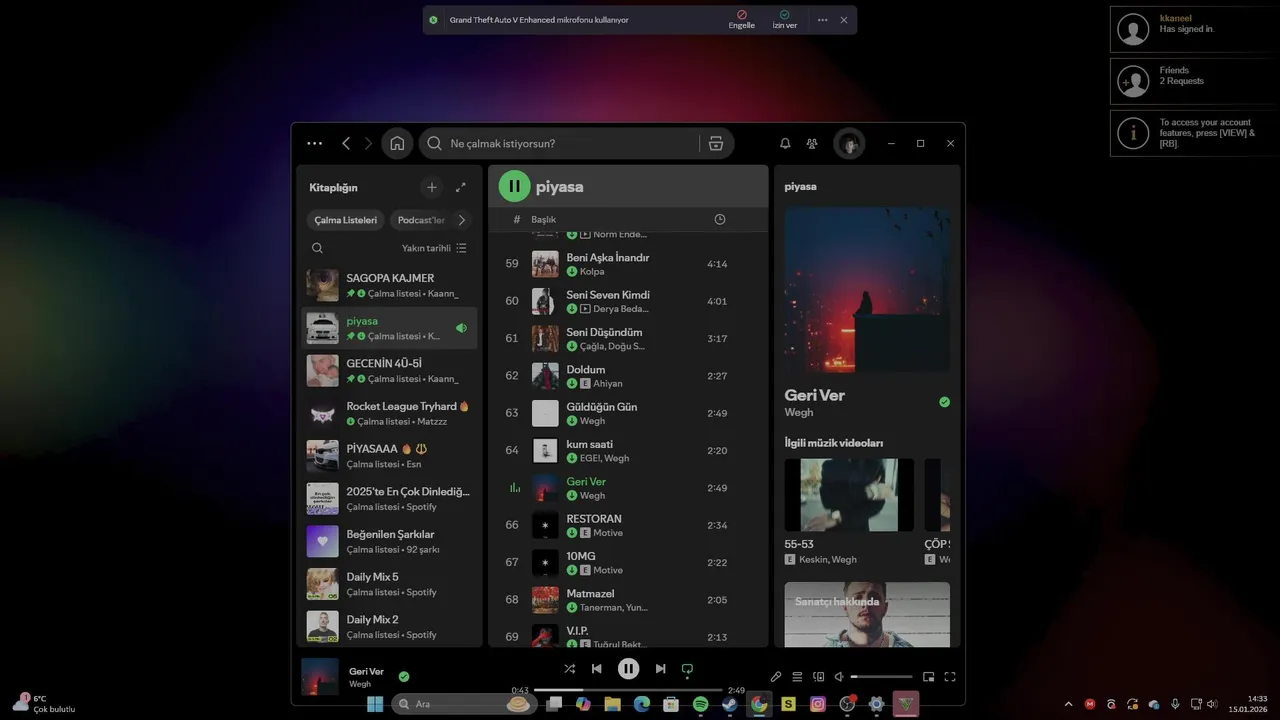Mute the Spotify volume
The height and width of the screenshot is (720, 1280).
point(839,677)
